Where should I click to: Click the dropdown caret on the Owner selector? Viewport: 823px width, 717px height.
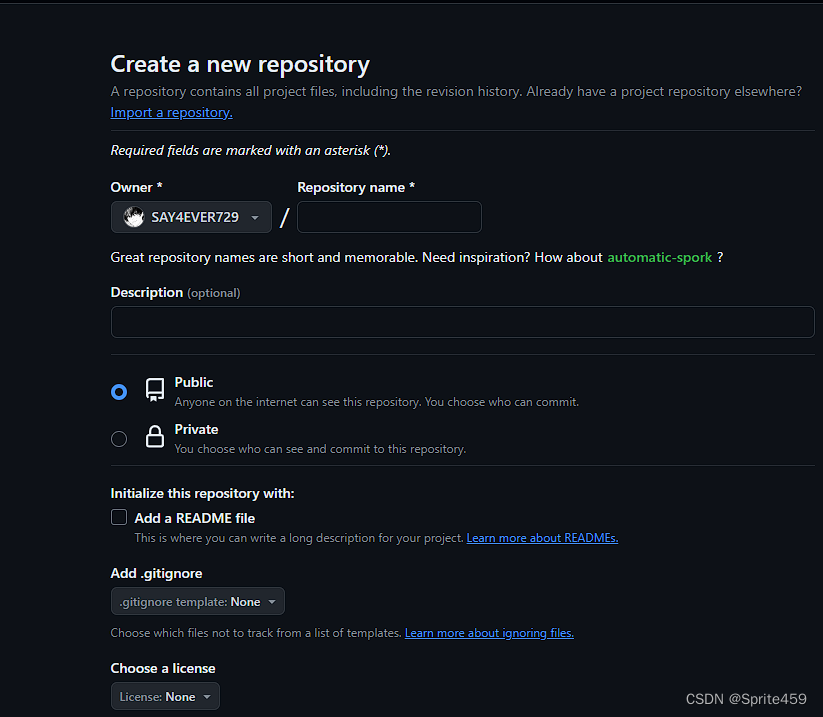coord(256,217)
